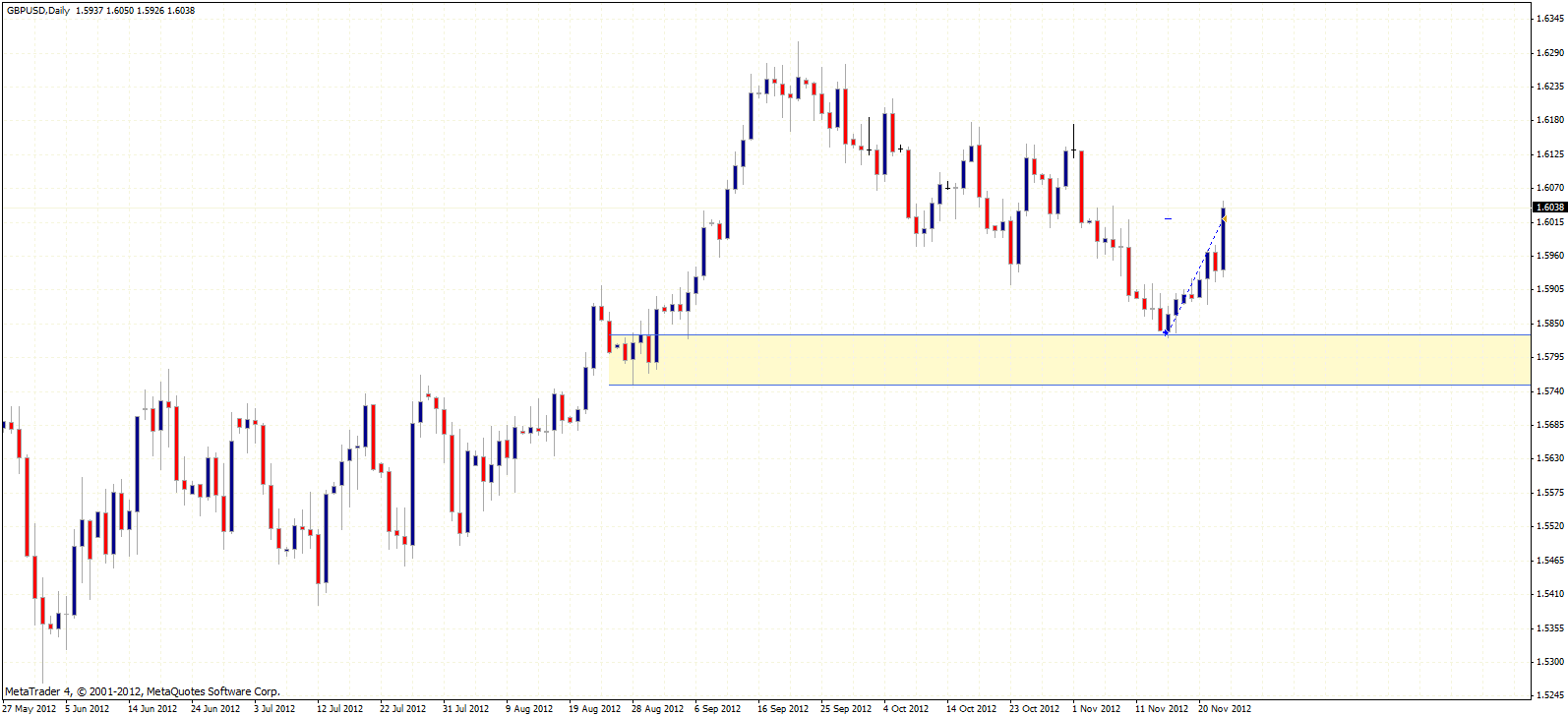Image resolution: width=1568 pixels, height=716 pixels.
Task: Click the 1.6345 price axis label
Action: tap(1550, 19)
